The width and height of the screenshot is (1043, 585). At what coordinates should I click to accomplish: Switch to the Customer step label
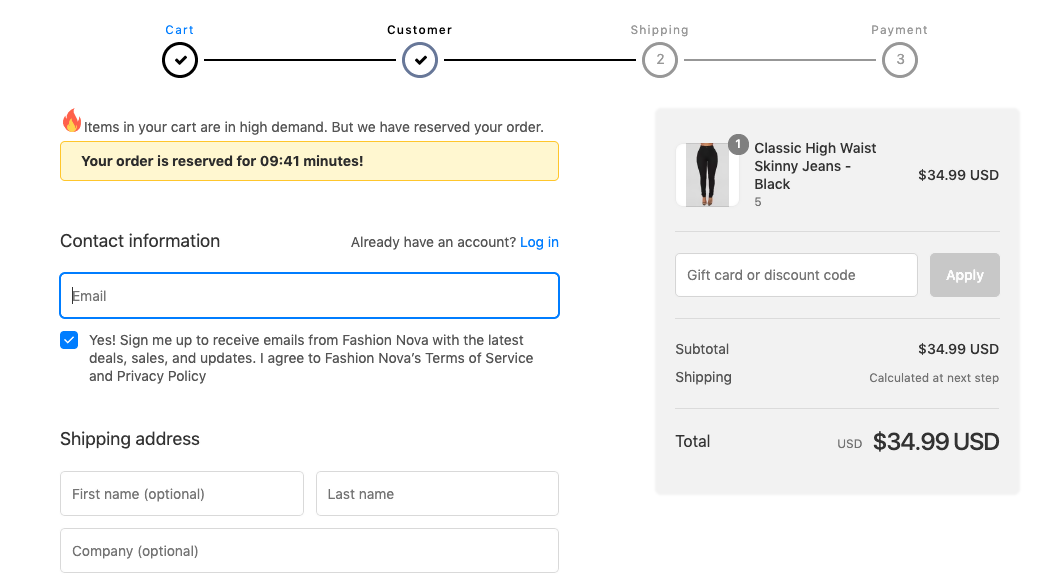coord(420,30)
